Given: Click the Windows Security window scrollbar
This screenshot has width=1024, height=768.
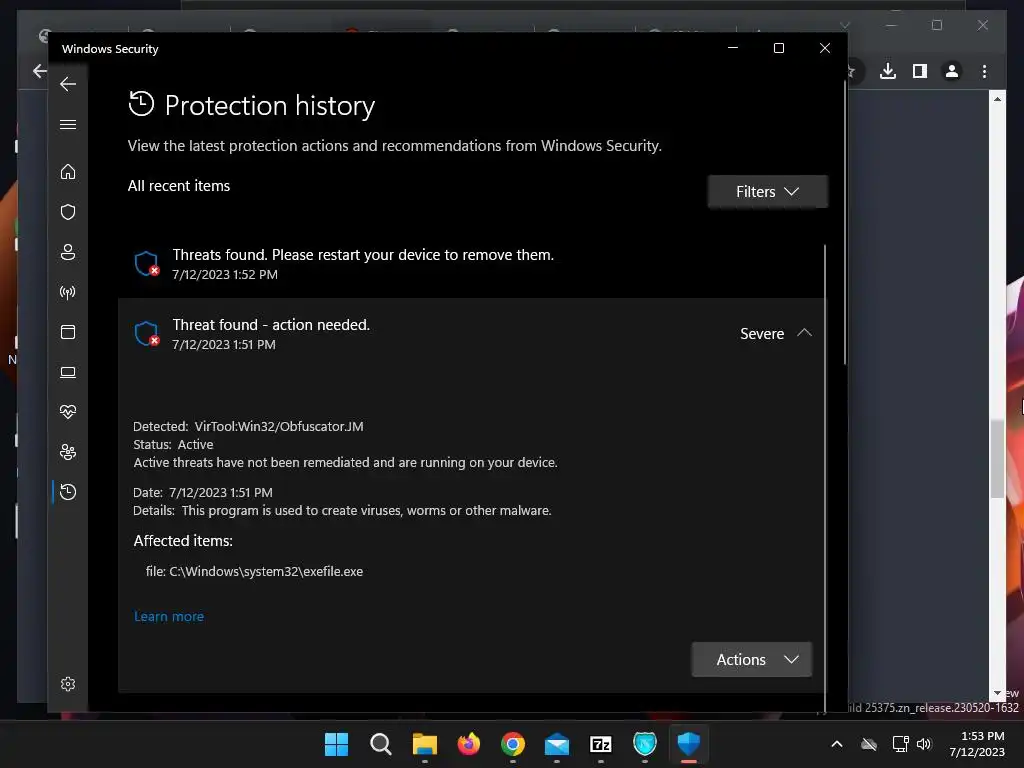Looking at the screenshot, I should coord(845,222).
